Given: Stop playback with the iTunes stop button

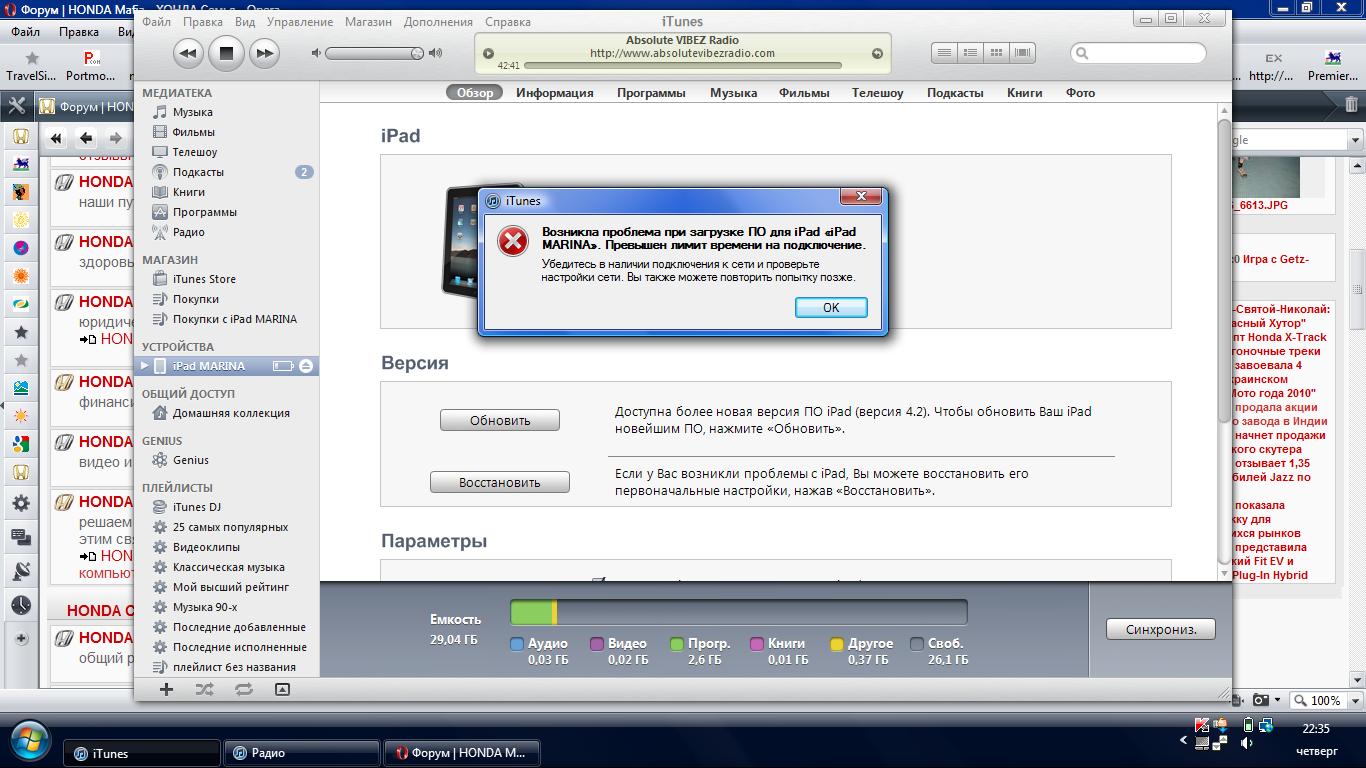Looking at the screenshot, I should point(226,53).
